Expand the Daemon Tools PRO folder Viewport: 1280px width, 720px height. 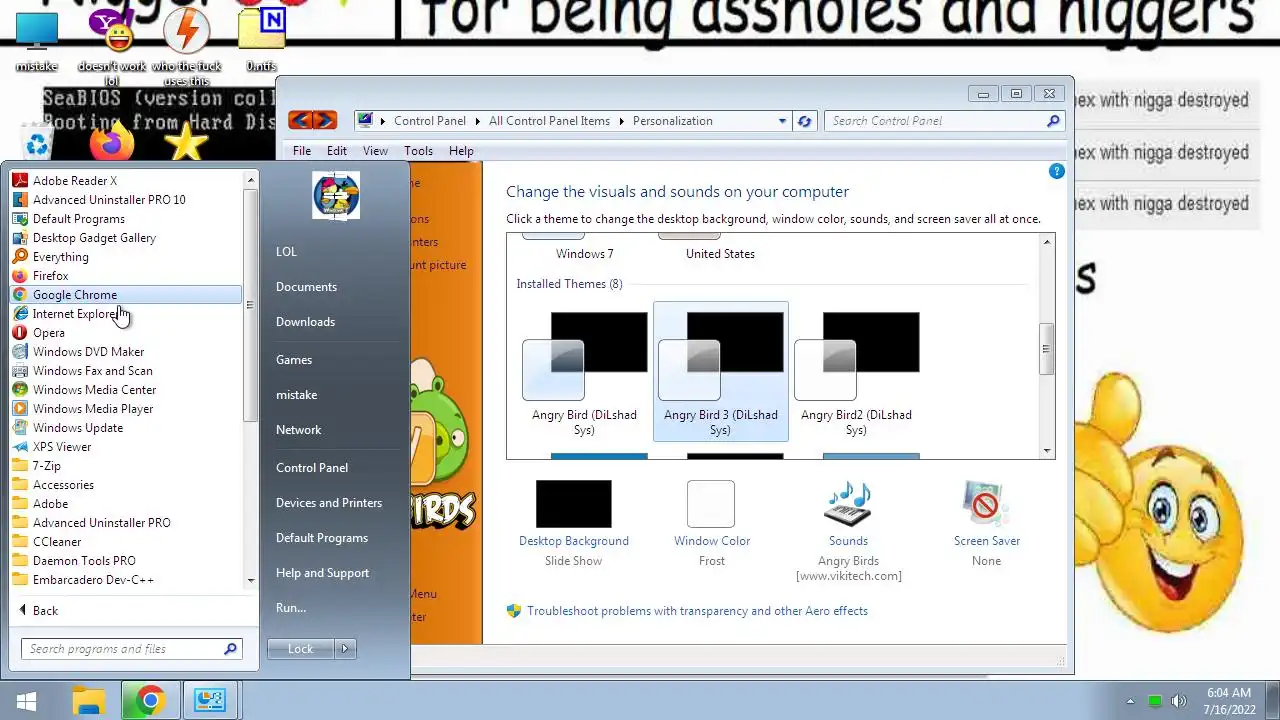point(84,561)
